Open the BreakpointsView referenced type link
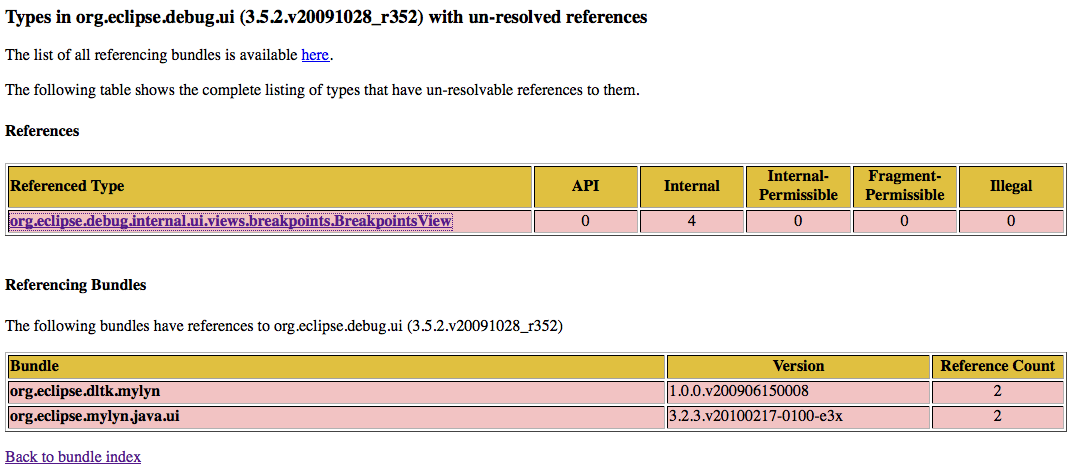1079x474 pixels. [x=231, y=221]
